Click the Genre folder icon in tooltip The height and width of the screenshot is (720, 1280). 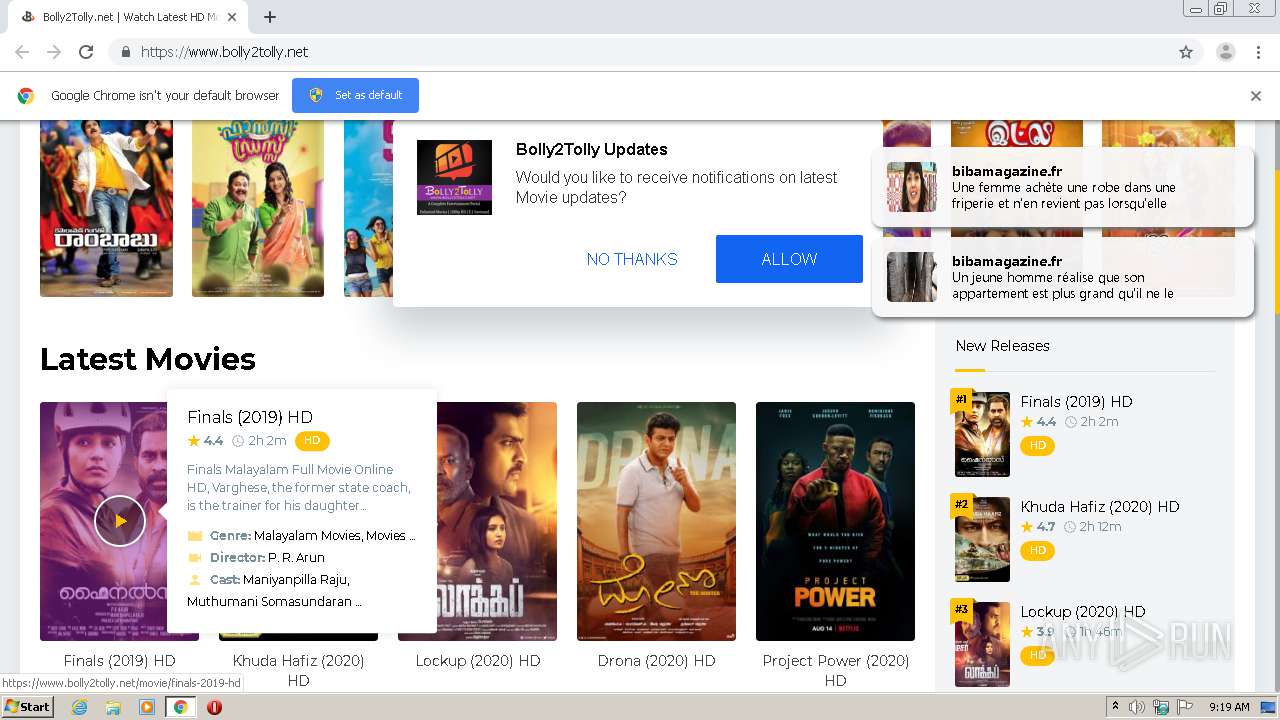point(195,536)
